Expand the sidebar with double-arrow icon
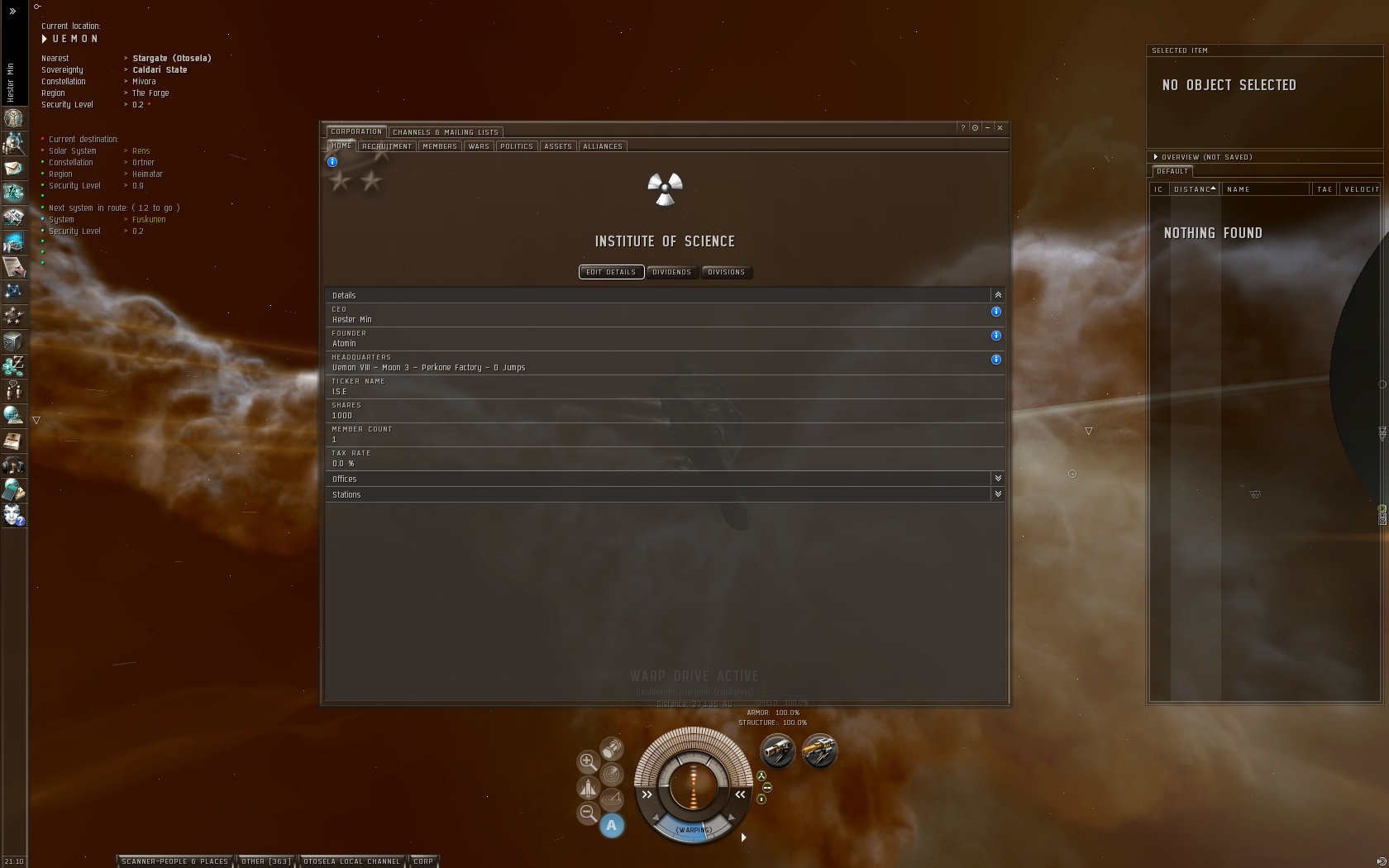The image size is (1389, 868). [12, 11]
